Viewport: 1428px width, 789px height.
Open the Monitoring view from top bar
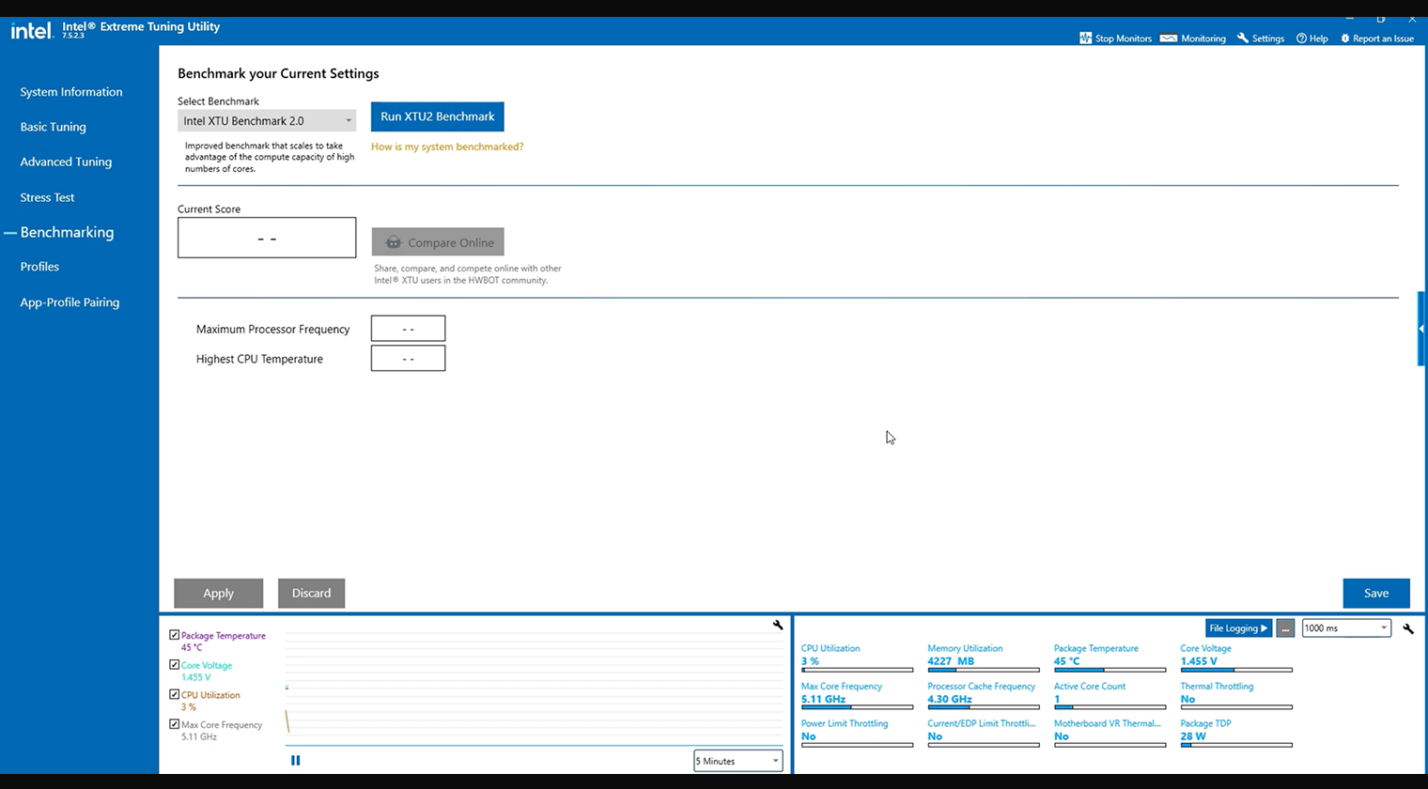[1167, 38]
